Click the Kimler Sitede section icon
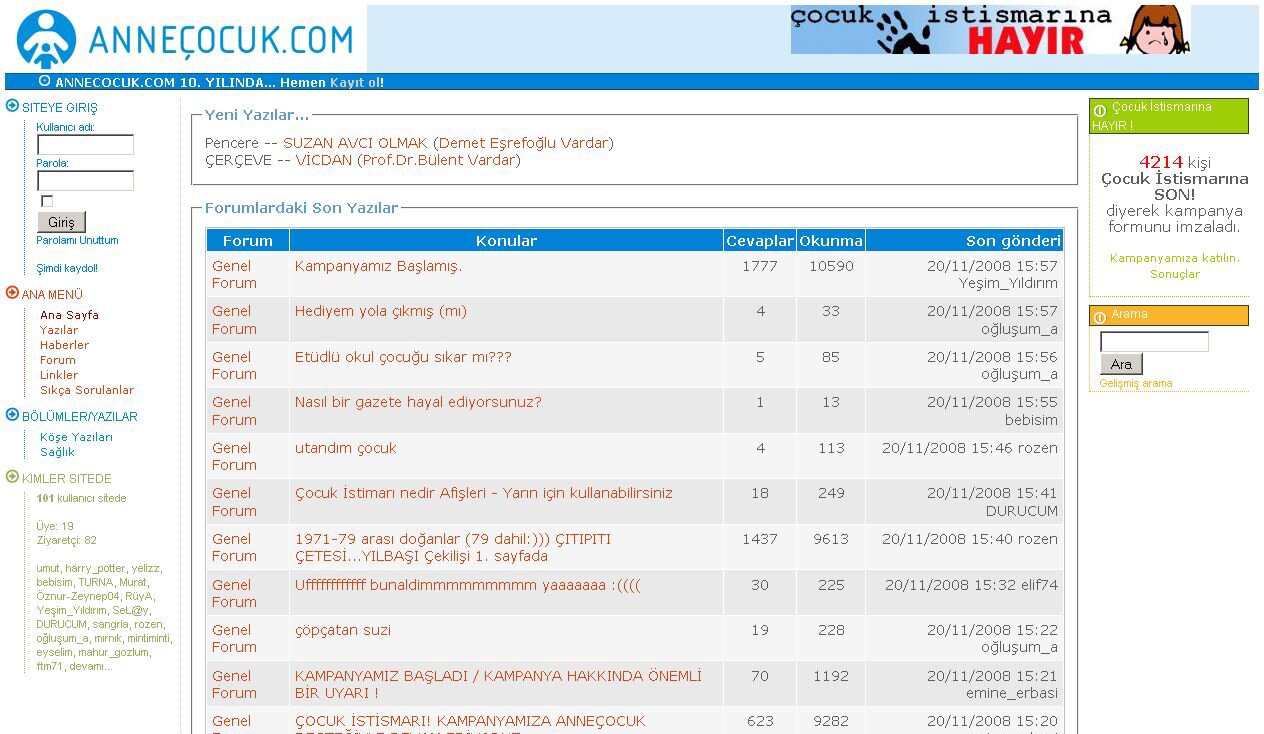Viewport: 1264px width, 734px height. click(12, 477)
